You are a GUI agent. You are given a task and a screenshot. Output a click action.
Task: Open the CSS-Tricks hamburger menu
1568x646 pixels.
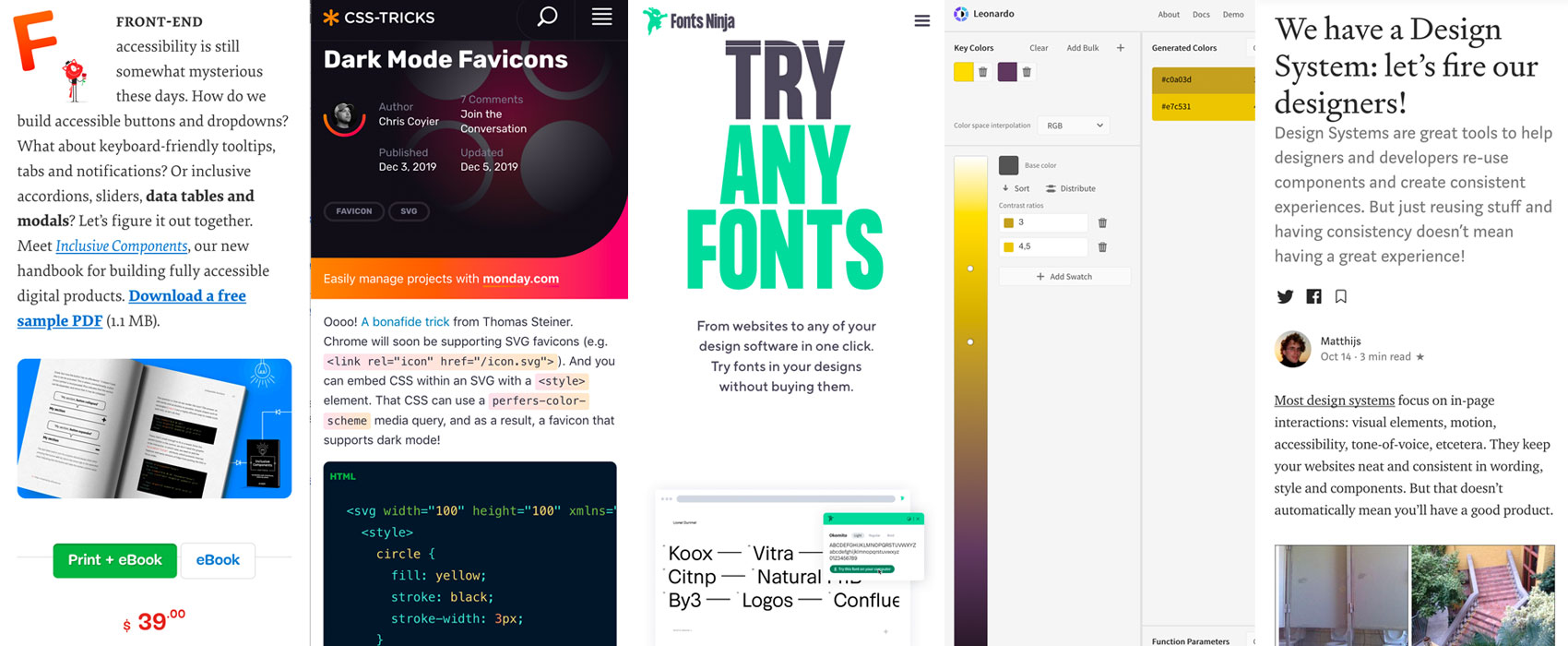601,17
